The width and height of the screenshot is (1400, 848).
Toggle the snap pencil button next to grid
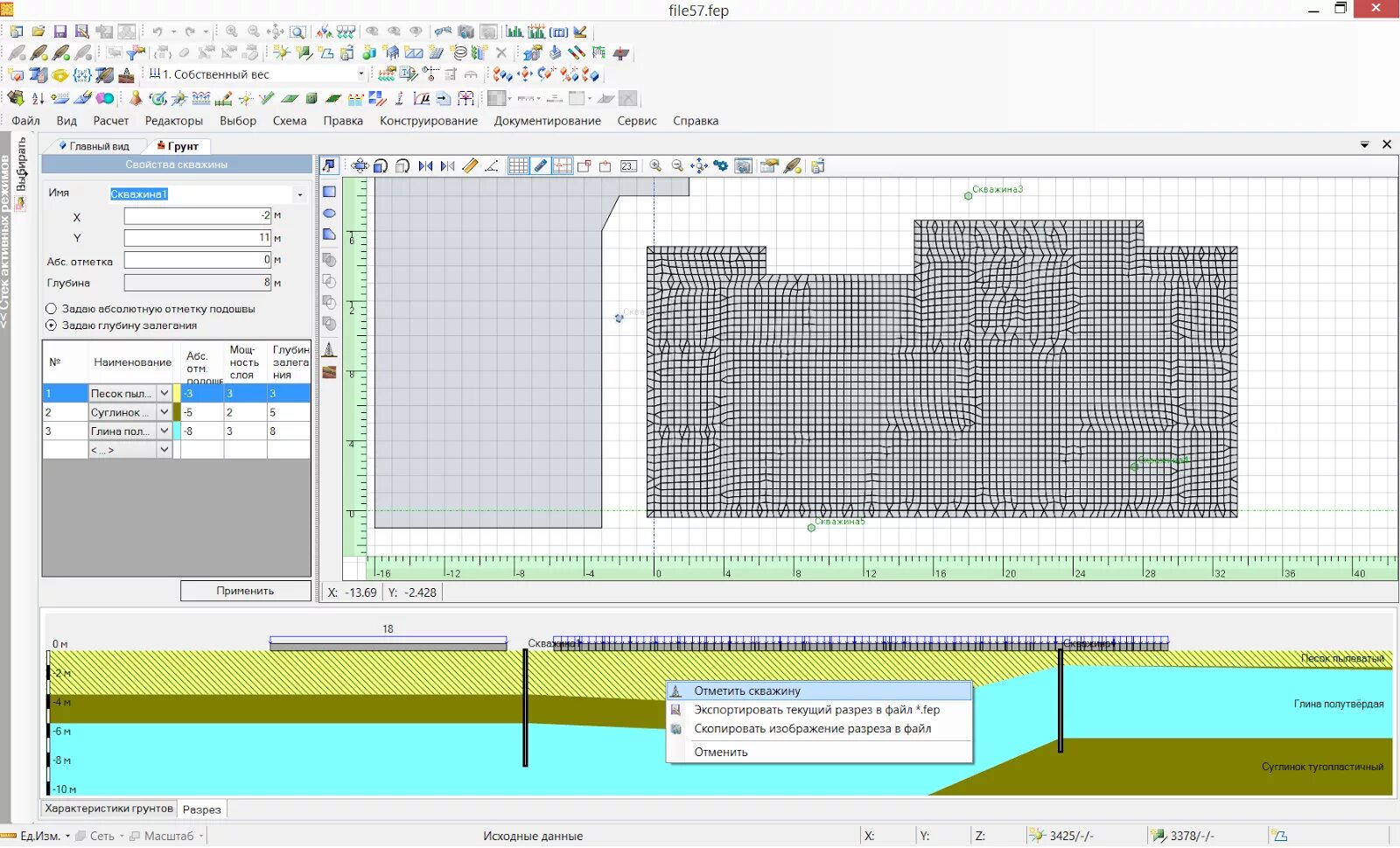click(x=541, y=166)
